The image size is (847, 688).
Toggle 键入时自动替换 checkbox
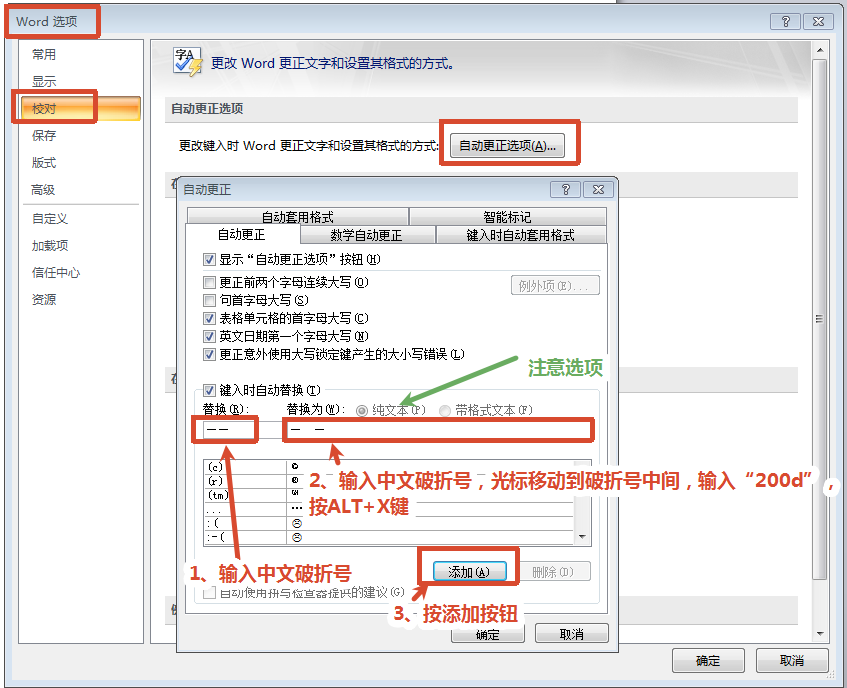click(x=210, y=390)
